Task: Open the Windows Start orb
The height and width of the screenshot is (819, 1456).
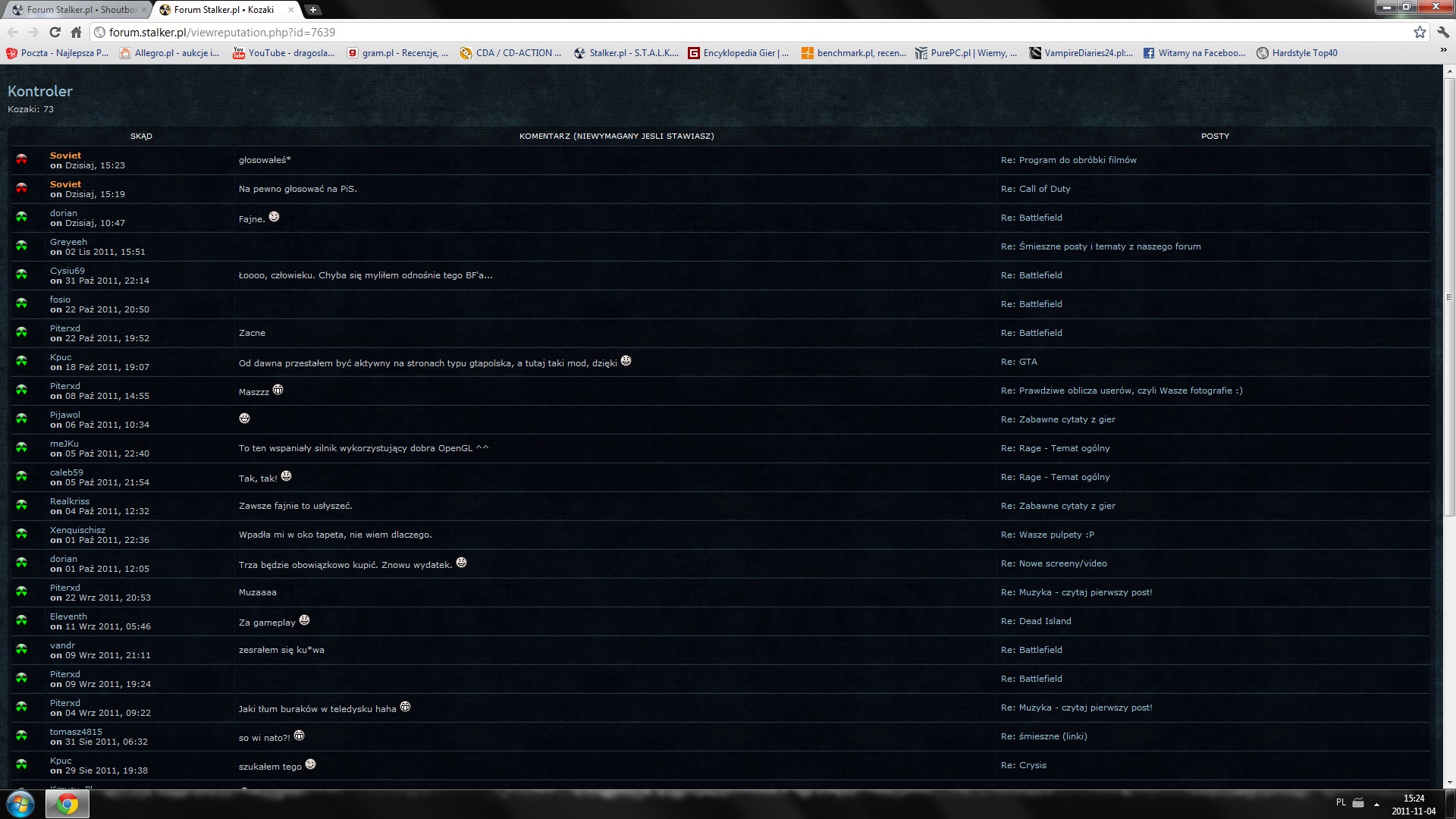Action: [20, 804]
